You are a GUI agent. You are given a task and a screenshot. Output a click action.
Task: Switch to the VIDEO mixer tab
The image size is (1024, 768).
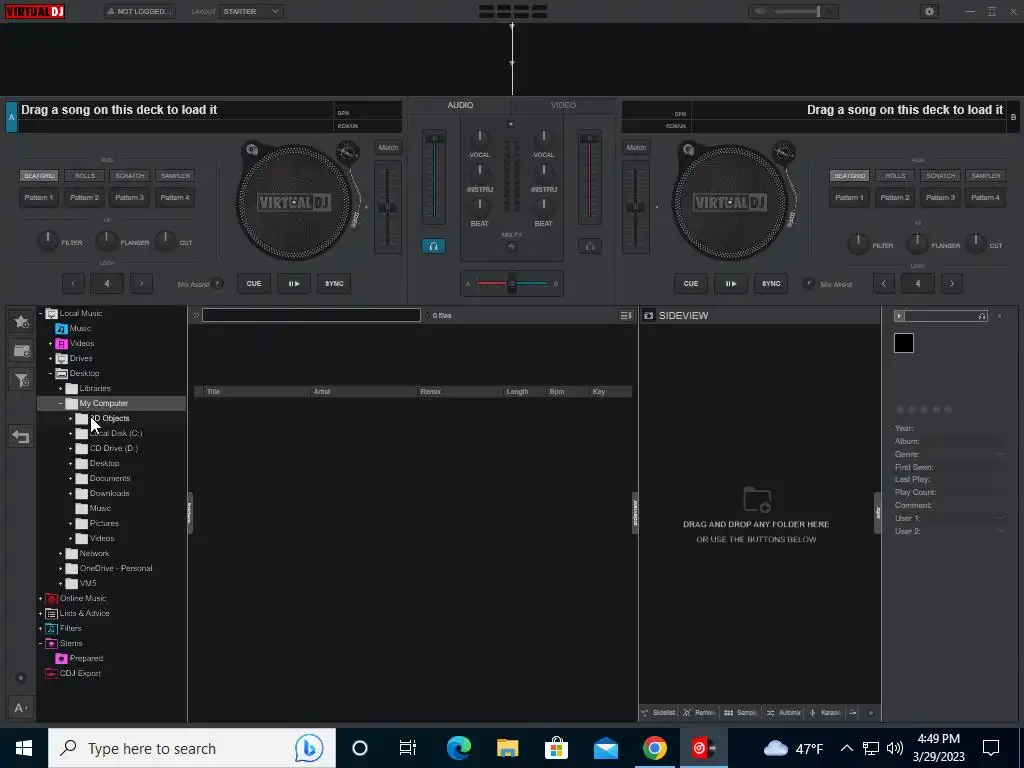pyautogui.click(x=563, y=105)
